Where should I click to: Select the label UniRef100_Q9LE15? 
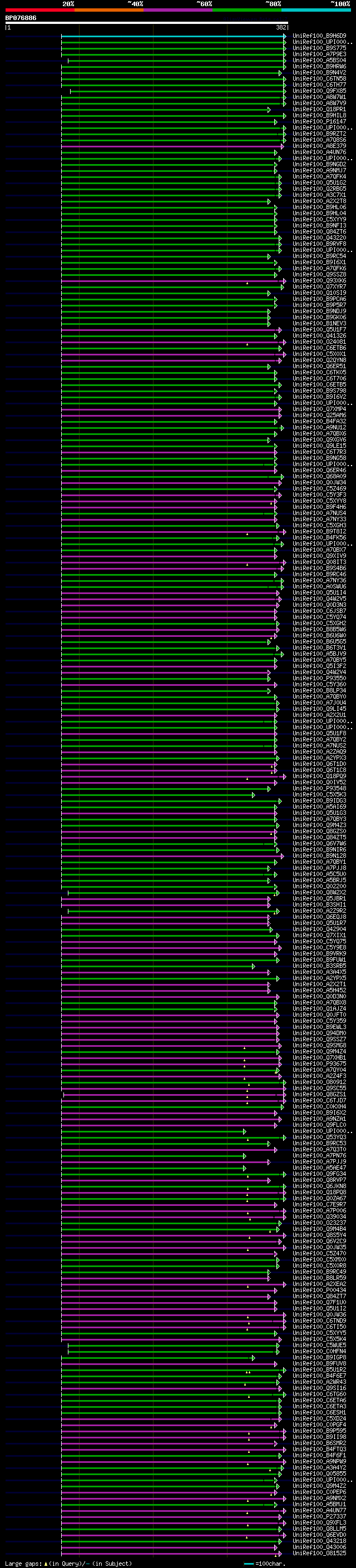point(319,446)
